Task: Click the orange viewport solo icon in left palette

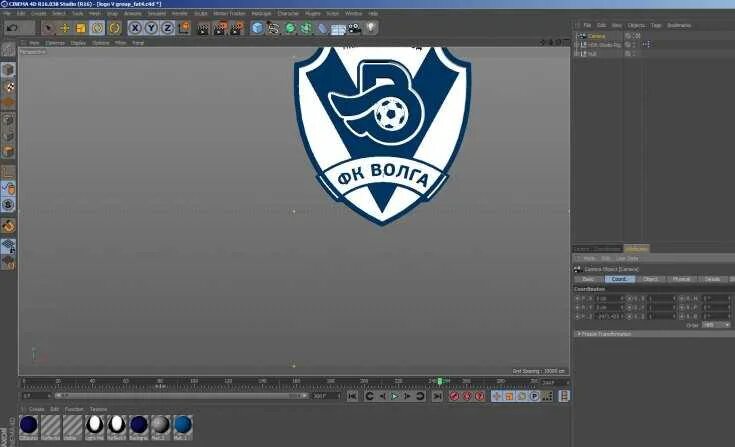Action: (x=8, y=226)
